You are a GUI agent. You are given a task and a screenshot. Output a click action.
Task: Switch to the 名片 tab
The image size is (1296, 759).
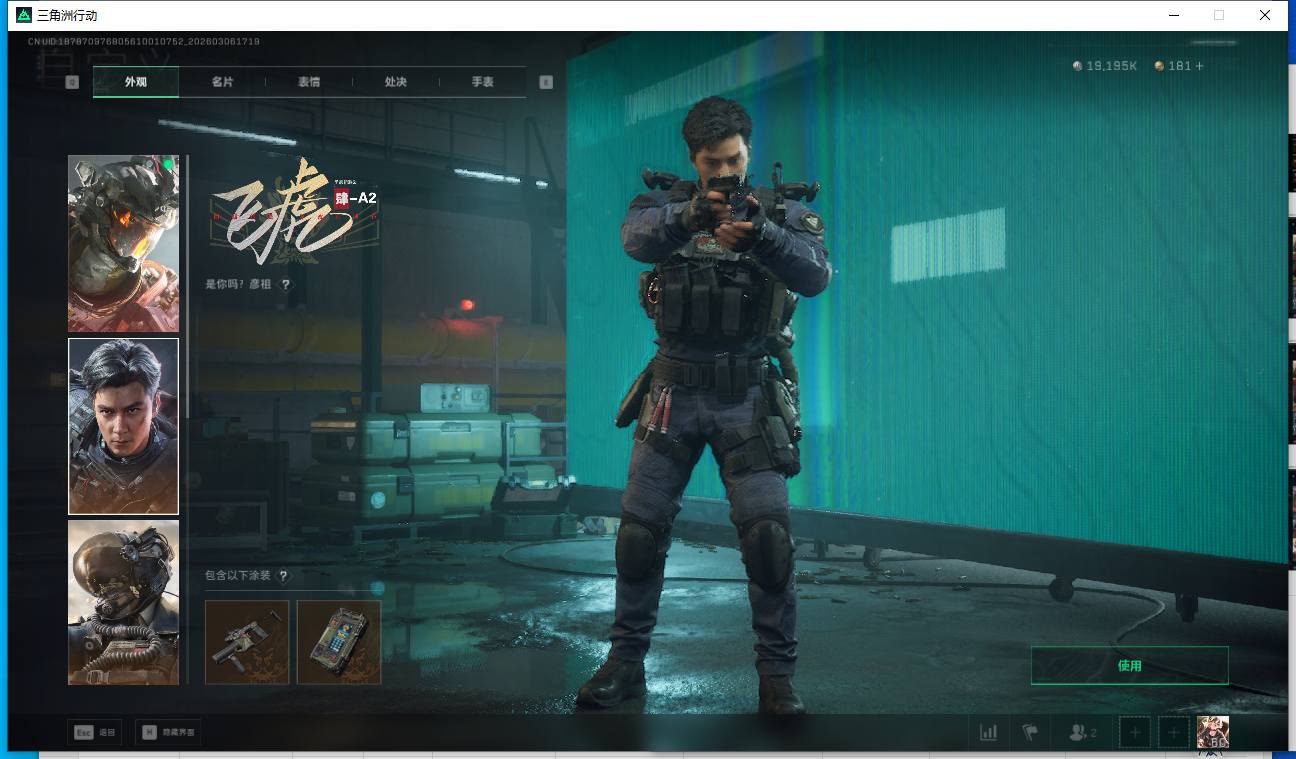tap(222, 82)
